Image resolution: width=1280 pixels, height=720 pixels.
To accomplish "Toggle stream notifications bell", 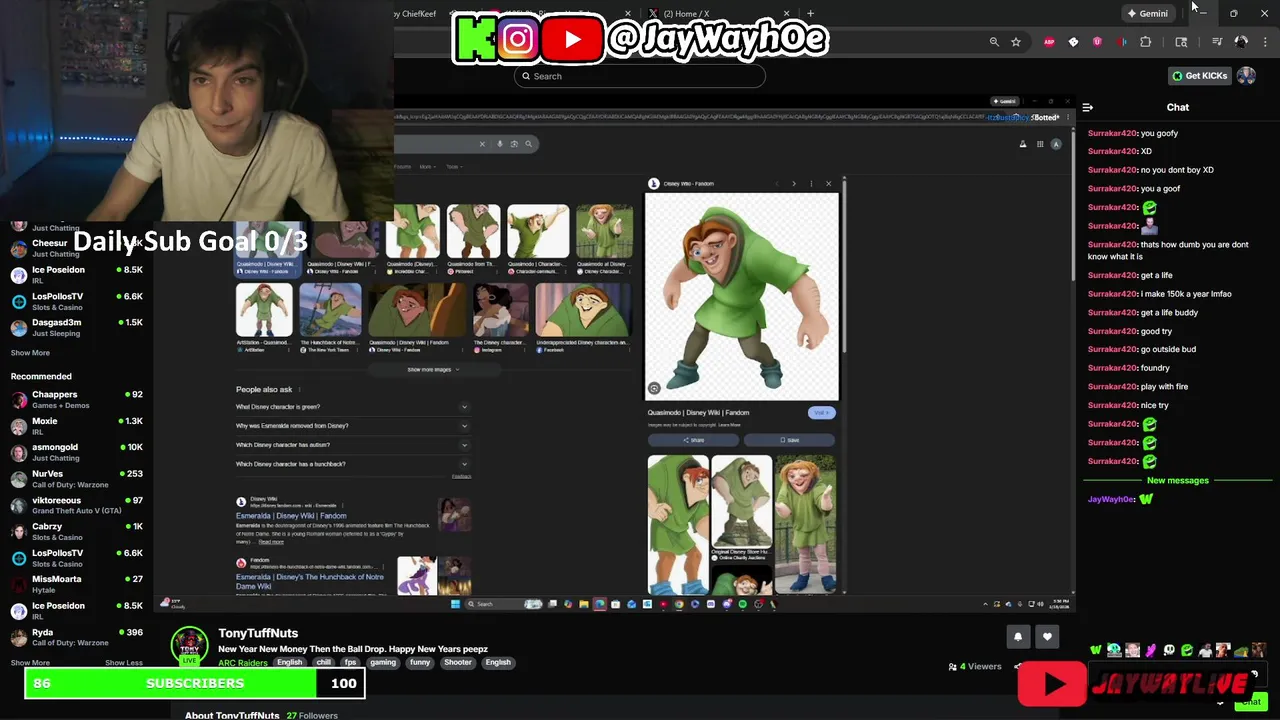I will pos(1018,637).
